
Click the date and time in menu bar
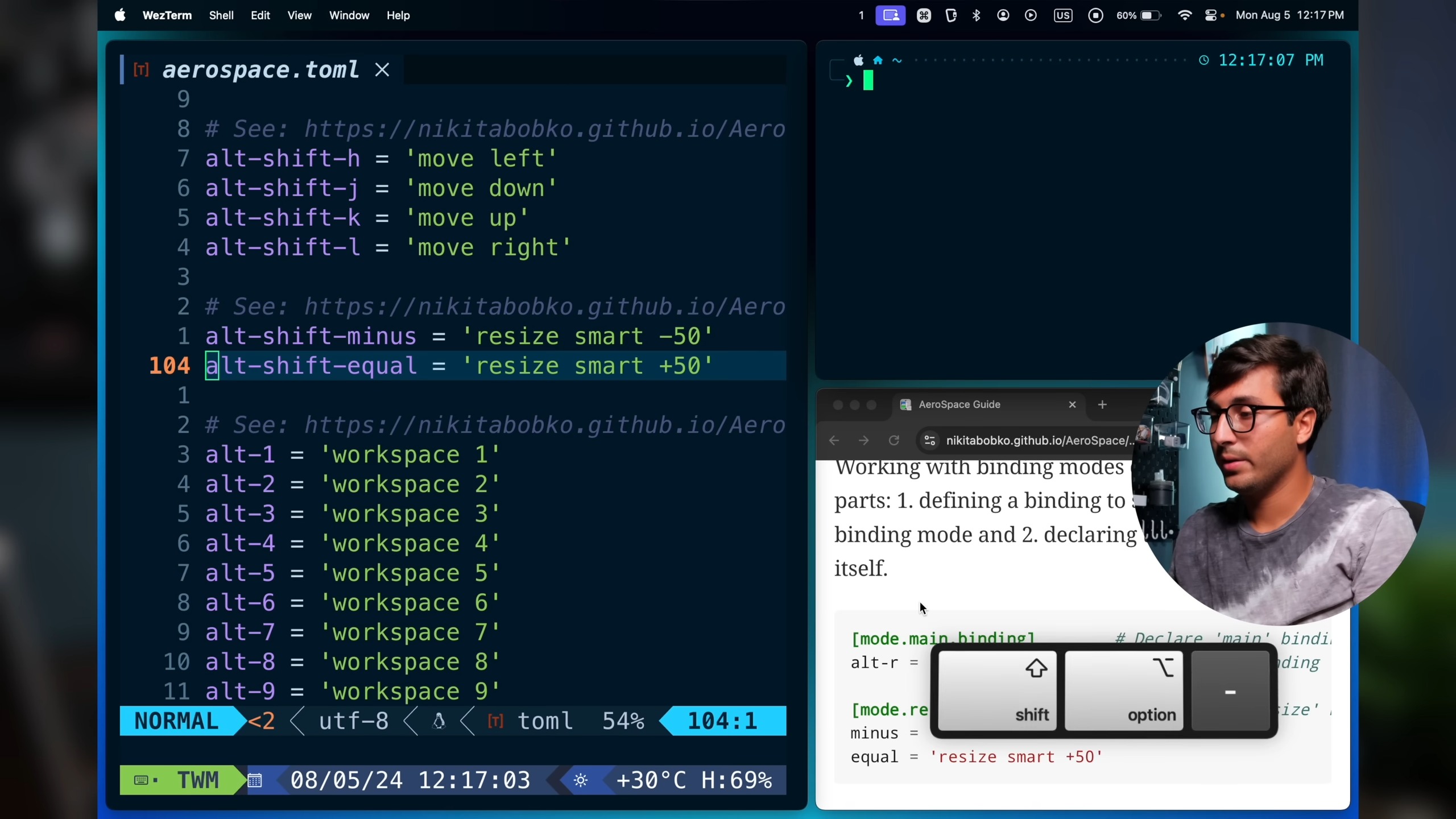coord(1289,15)
